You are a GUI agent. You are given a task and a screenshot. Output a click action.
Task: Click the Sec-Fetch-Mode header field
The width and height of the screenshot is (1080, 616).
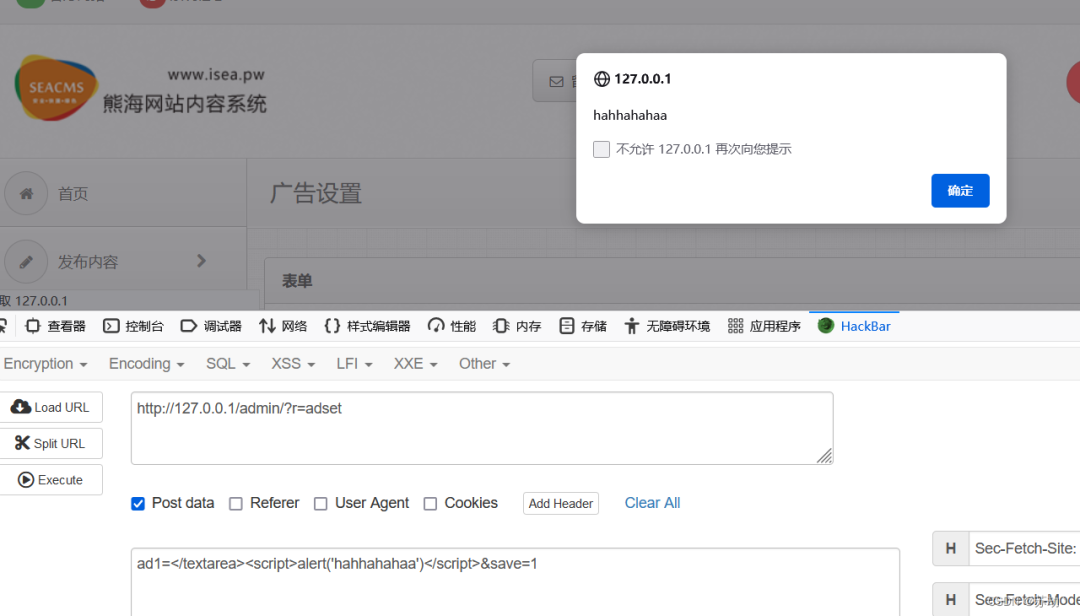(1024, 599)
